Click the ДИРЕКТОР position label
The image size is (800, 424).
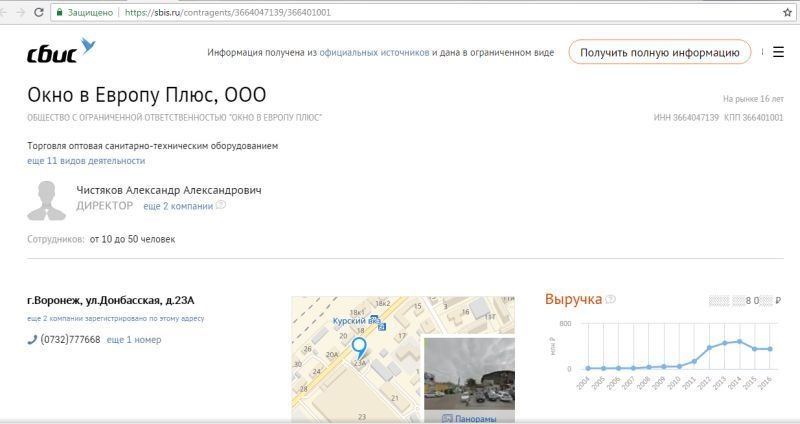tap(105, 206)
